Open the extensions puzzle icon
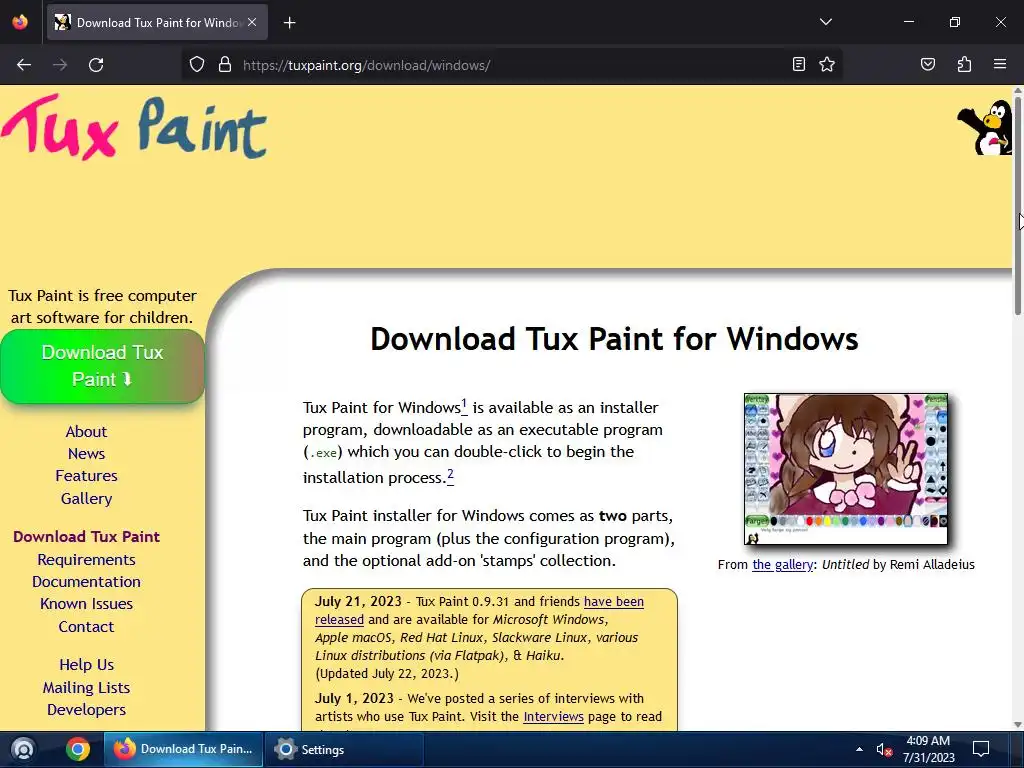1024x768 pixels. point(964,64)
